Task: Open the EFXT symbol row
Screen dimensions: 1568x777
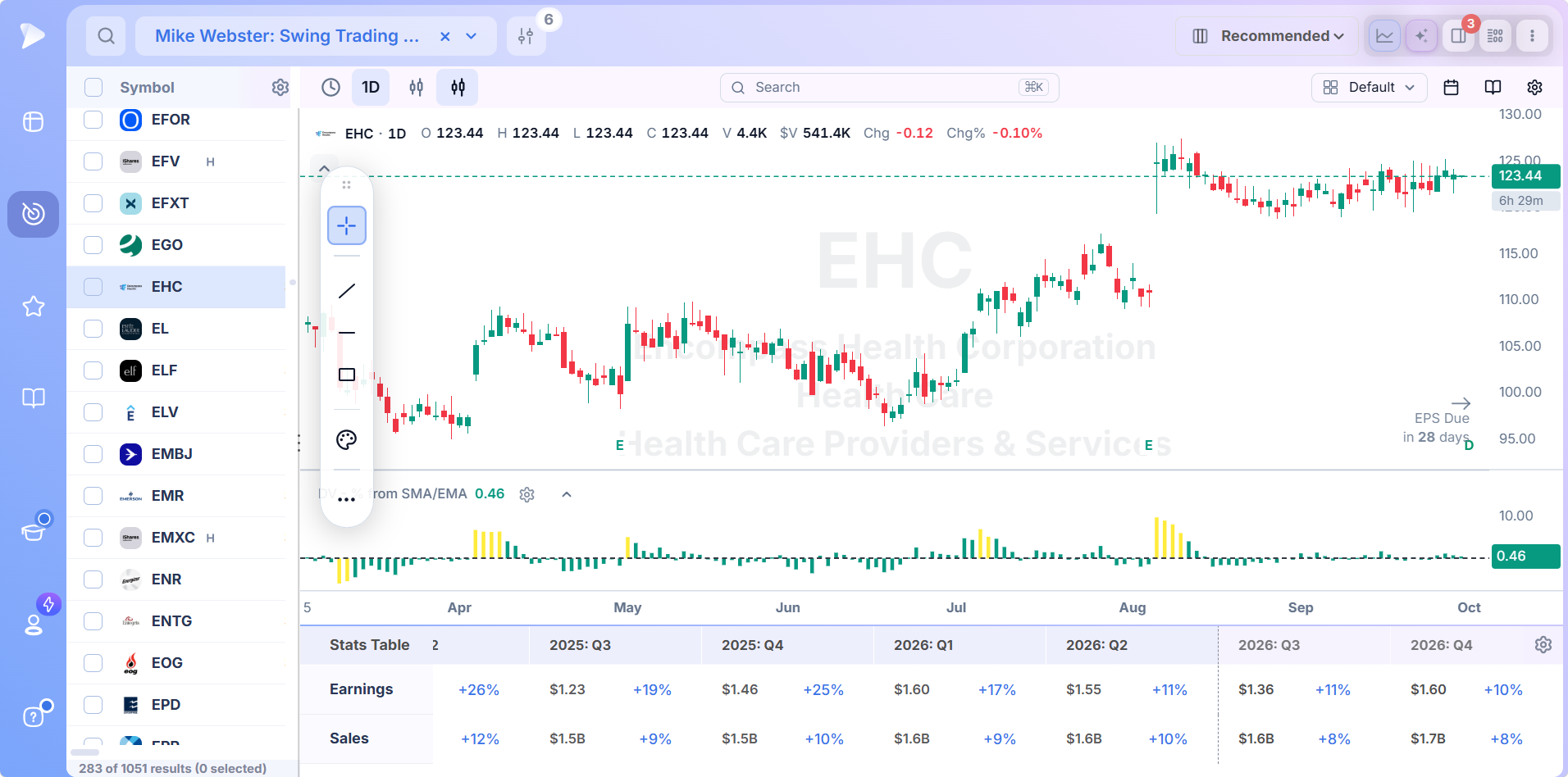Action: [x=176, y=203]
